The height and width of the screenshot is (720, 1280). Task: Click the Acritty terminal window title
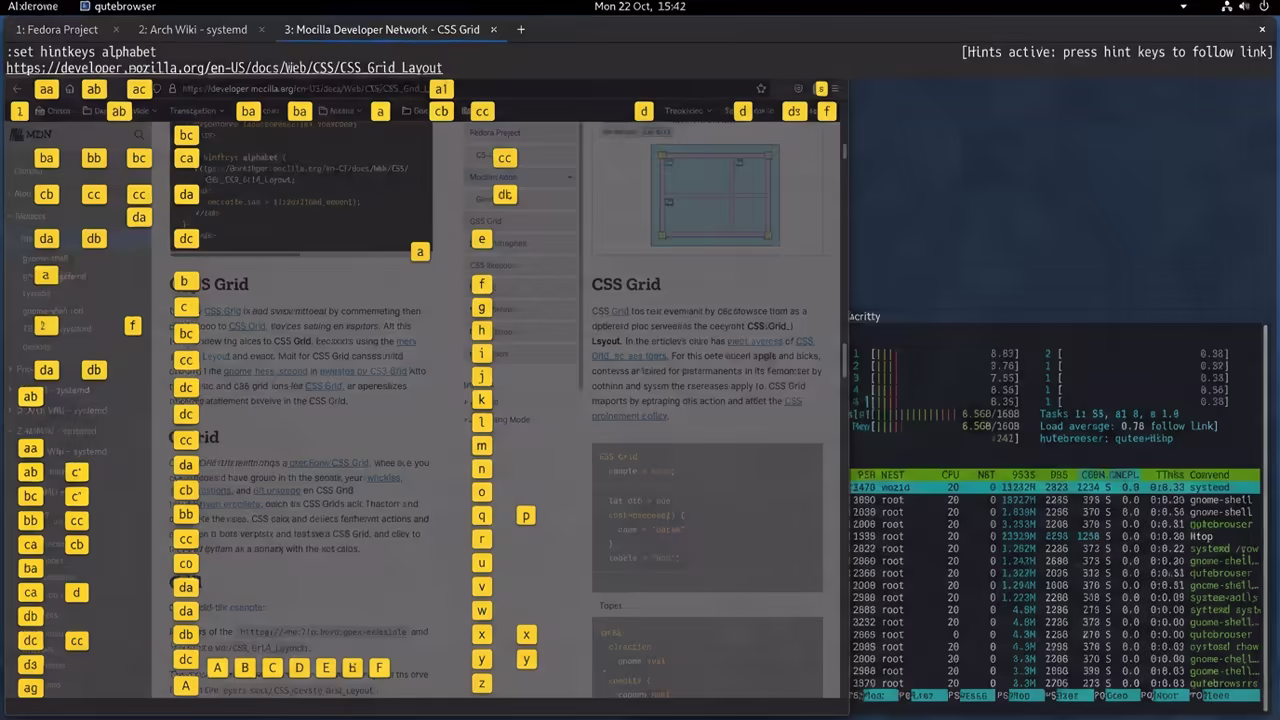coord(865,316)
